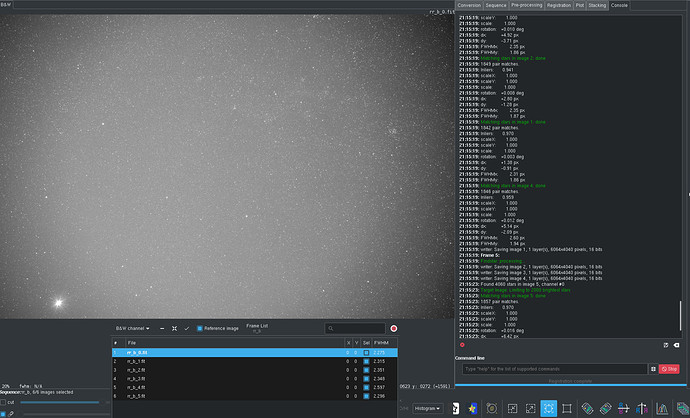Viewport: 690px width, 418px height.
Task: Open the B&W channel dropdown
Action: point(133,328)
